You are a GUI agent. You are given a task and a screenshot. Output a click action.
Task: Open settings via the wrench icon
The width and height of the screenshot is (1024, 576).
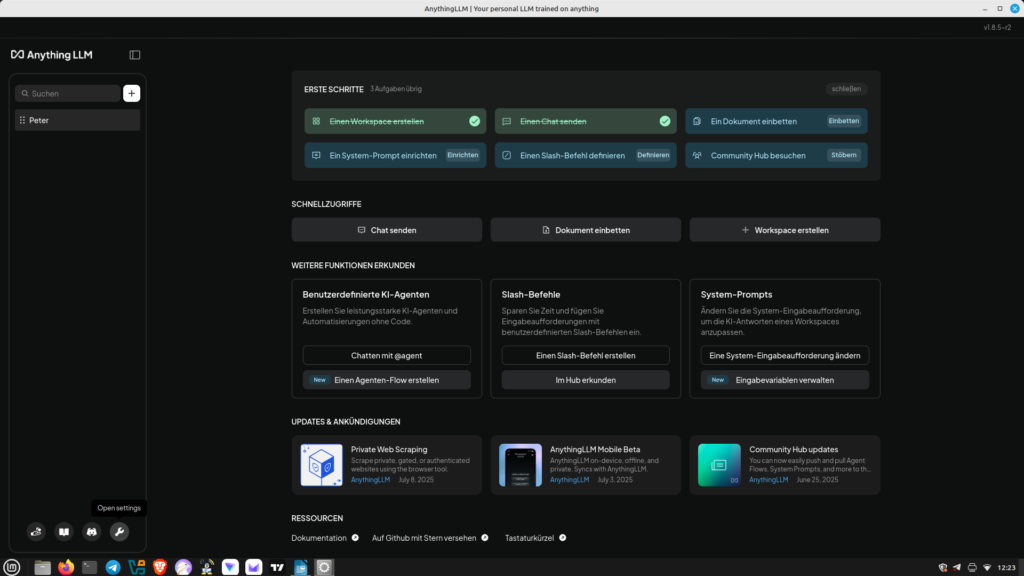(119, 532)
